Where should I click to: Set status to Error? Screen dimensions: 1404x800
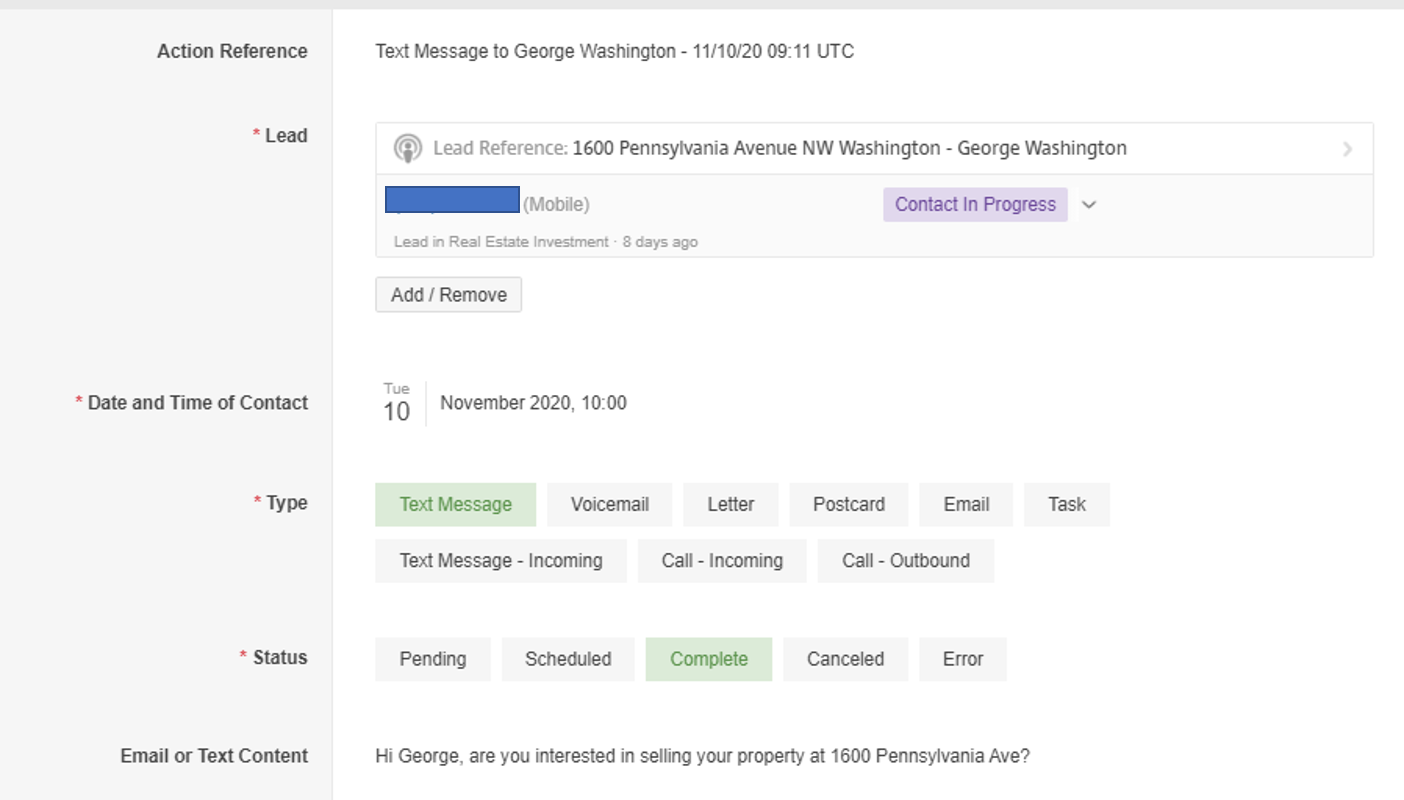pyautogui.click(x=962, y=659)
